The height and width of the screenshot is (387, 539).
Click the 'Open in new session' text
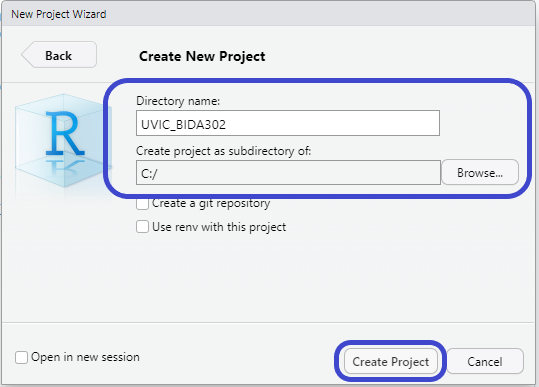tap(85, 357)
